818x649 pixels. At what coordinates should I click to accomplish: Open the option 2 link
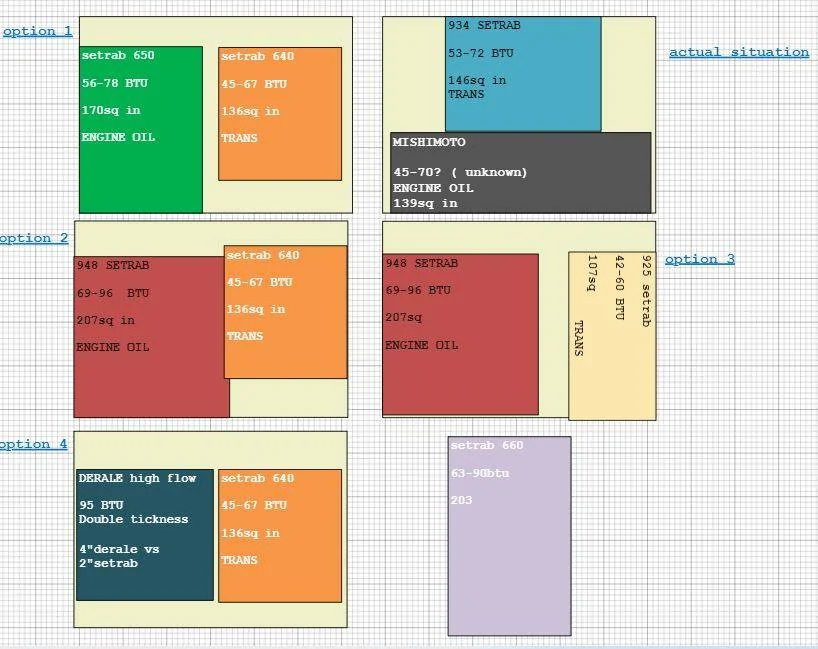34,238
